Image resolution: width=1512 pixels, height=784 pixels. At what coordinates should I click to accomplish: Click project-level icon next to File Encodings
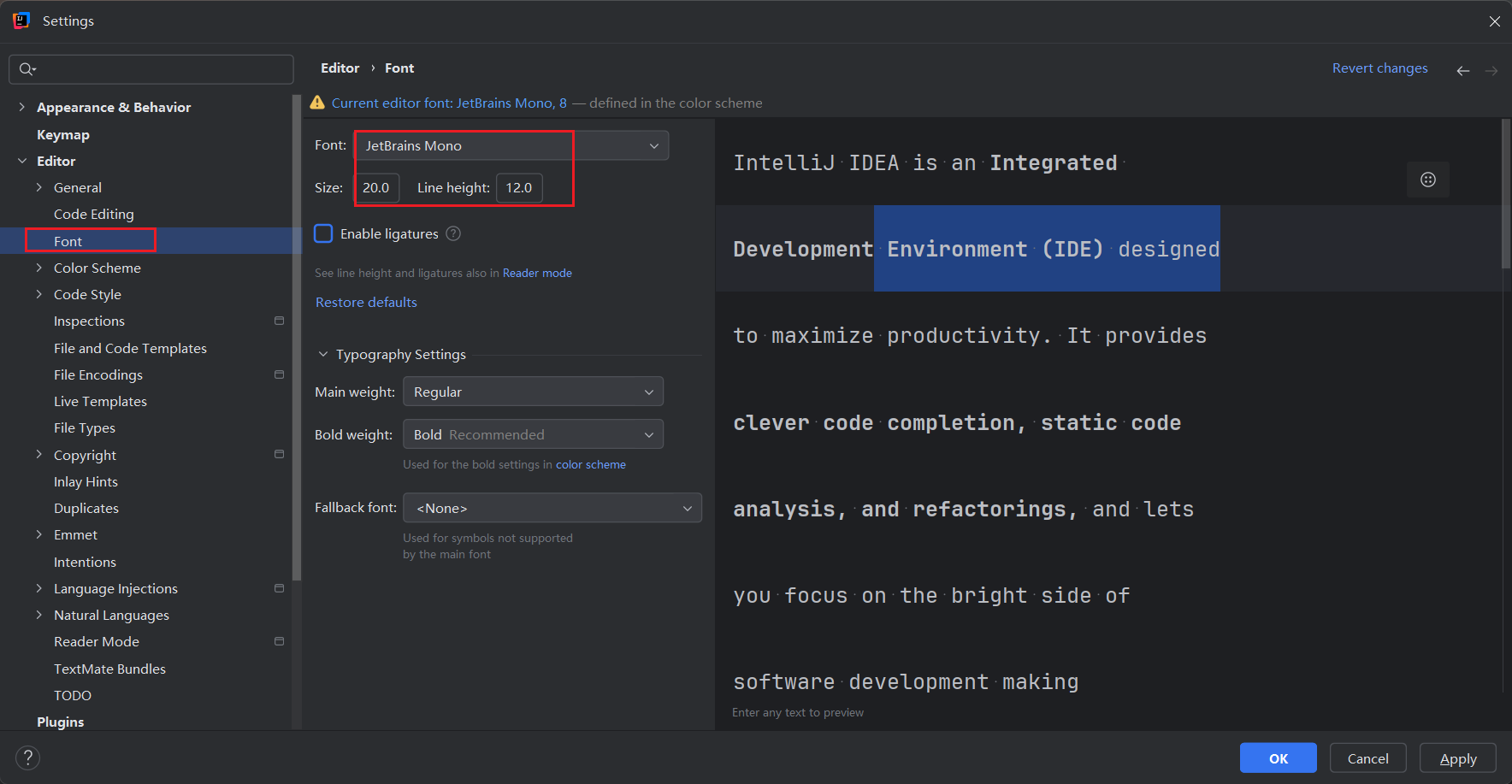tap(279, 374)
